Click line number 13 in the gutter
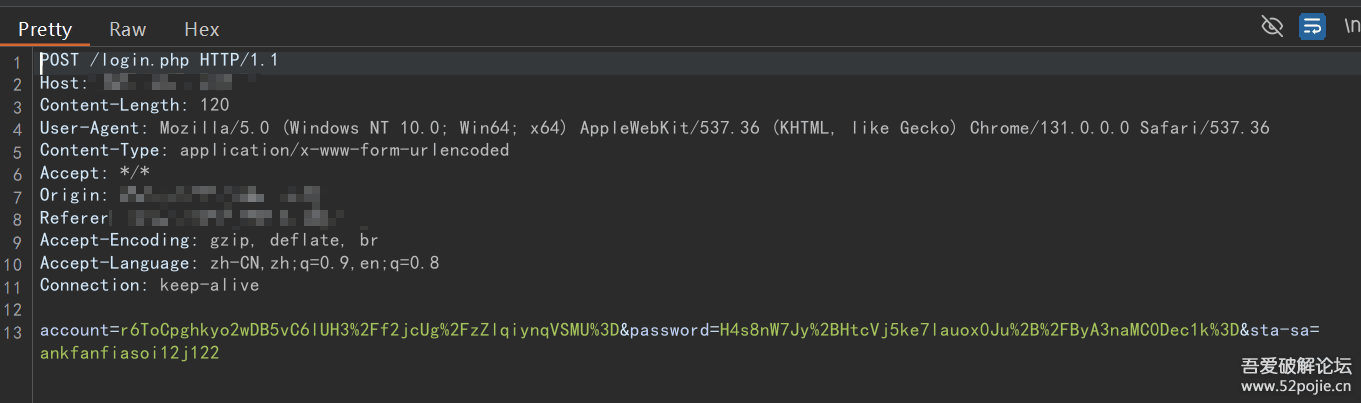The image size is (1361, 403). point(13,333)
